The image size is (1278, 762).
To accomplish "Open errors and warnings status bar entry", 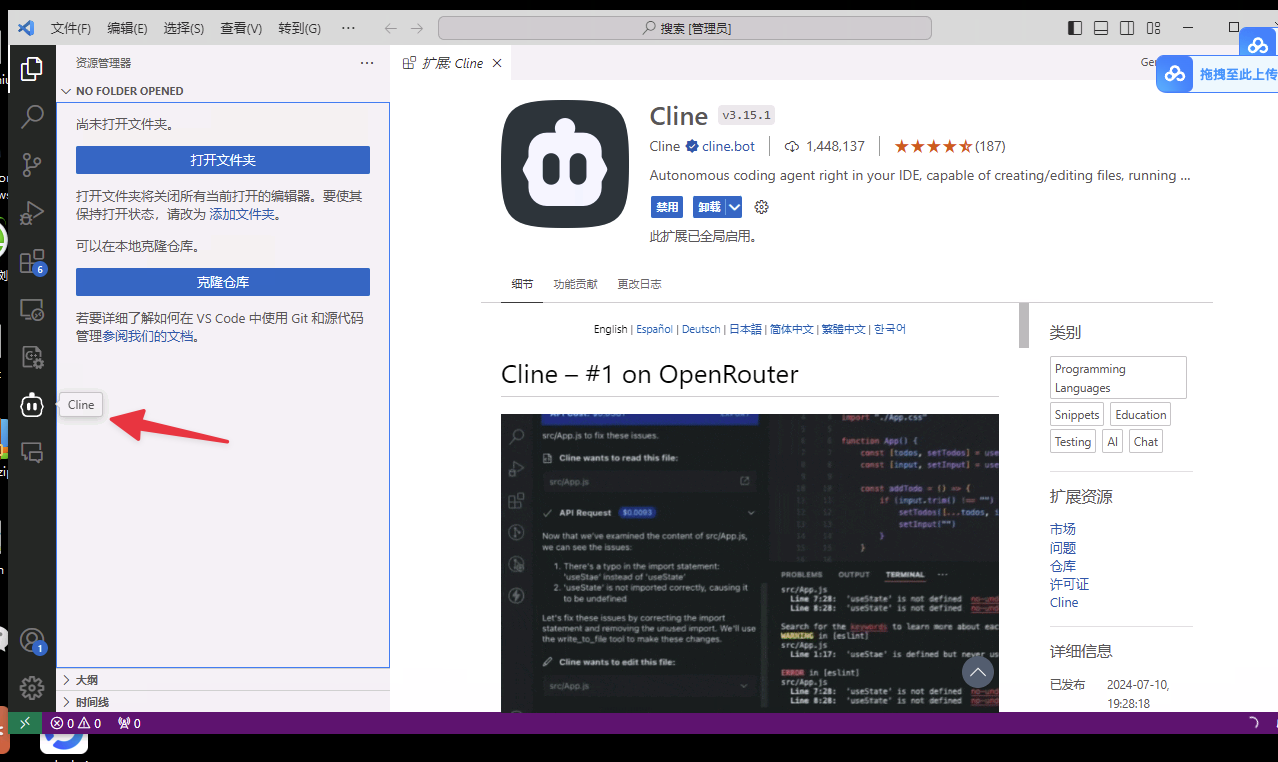I will click(76, 723).
